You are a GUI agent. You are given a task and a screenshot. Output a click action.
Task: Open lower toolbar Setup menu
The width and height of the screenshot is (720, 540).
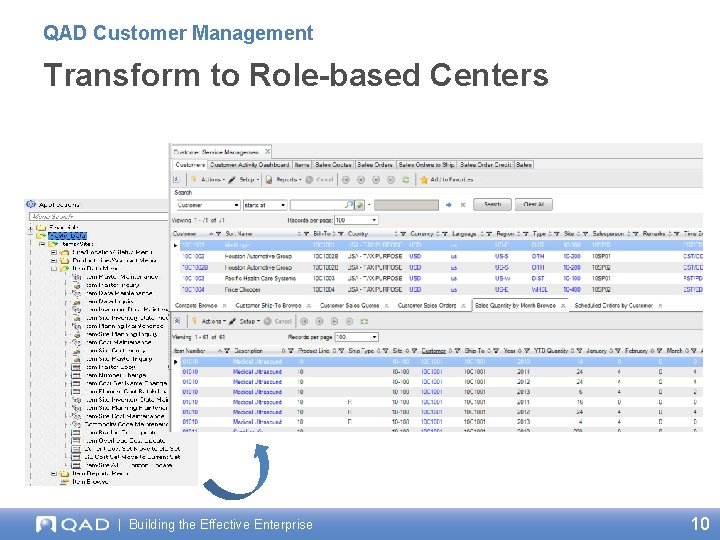tap(245, 321)
